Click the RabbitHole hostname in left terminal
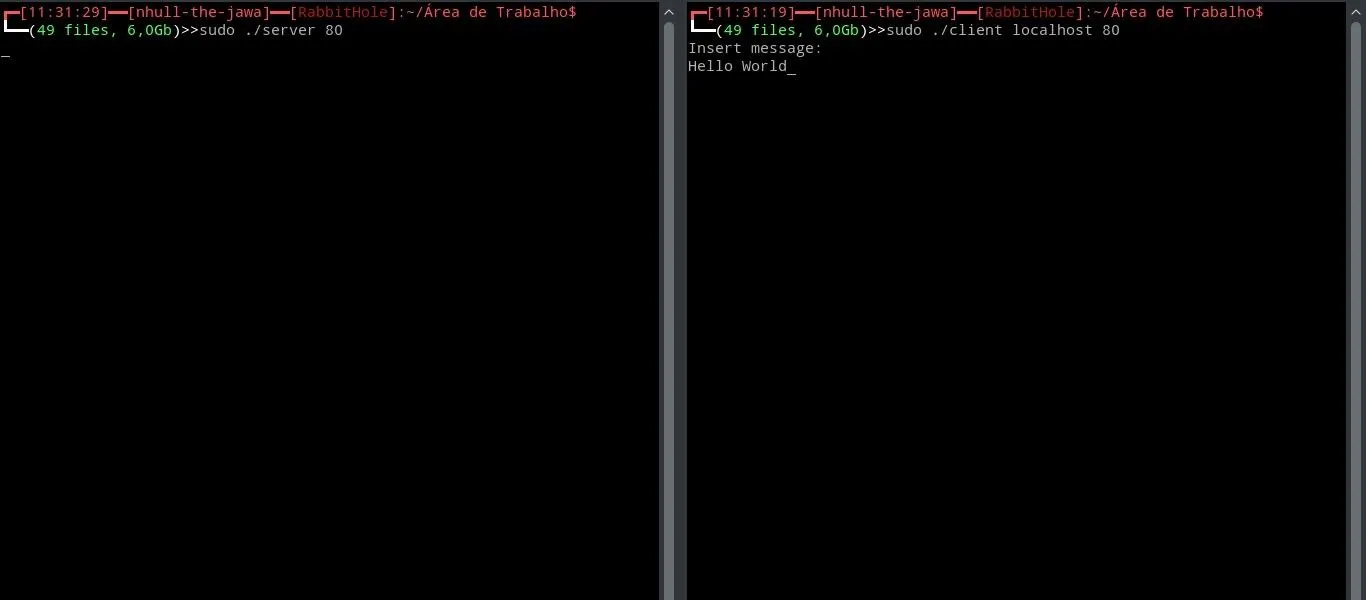1366x600 pixels. [343, 12]
